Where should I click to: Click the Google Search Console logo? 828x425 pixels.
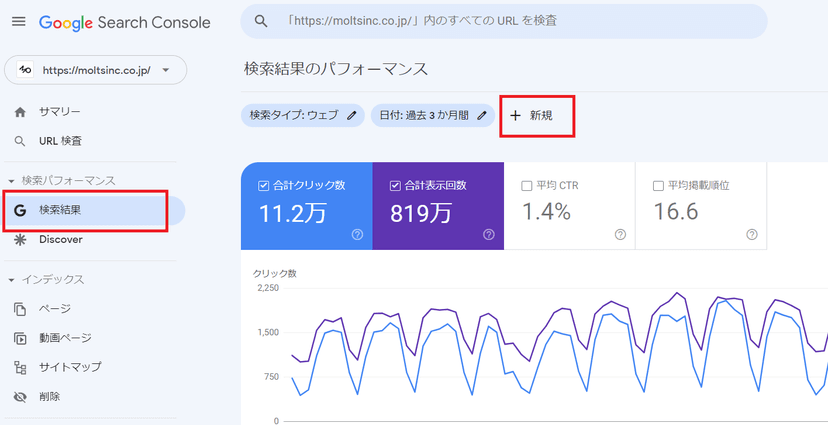[x=125, y=22]
